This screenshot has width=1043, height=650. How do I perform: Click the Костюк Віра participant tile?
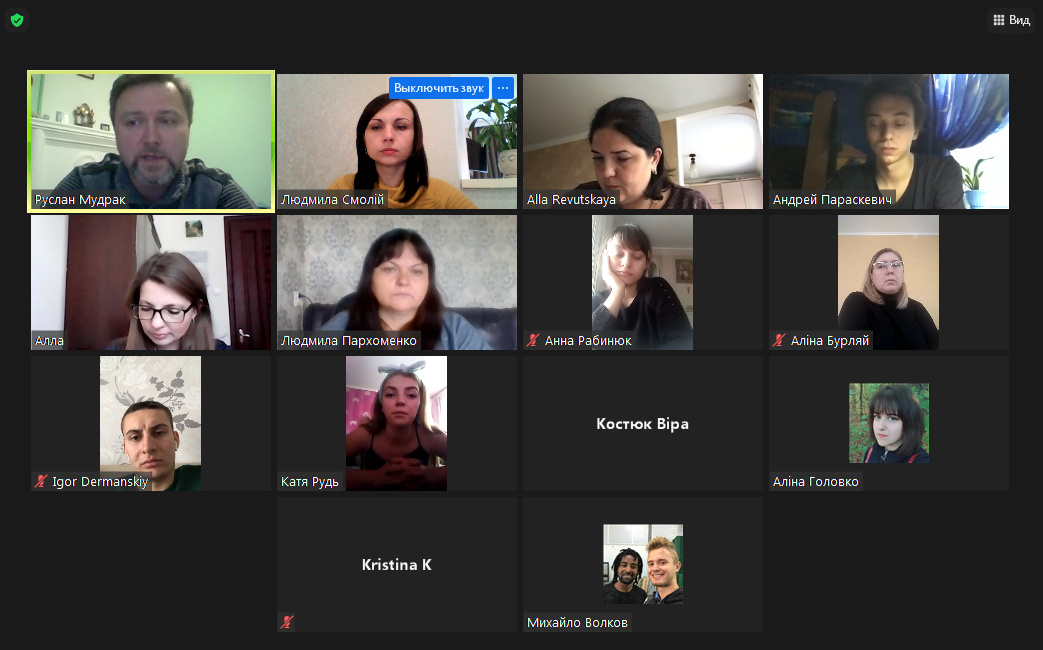(643, 423)
